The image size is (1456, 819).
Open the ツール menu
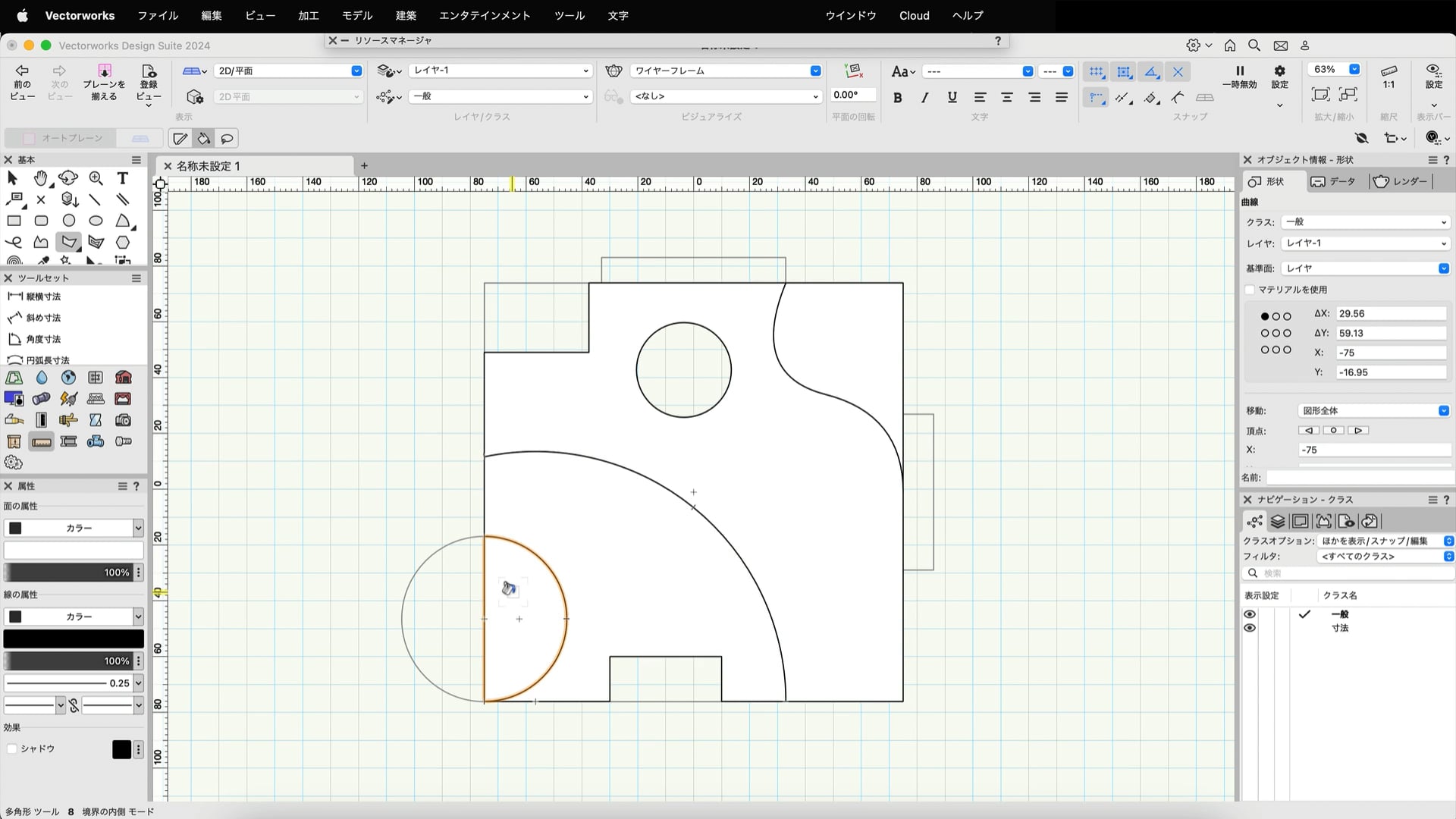click(x=570, y=15)
